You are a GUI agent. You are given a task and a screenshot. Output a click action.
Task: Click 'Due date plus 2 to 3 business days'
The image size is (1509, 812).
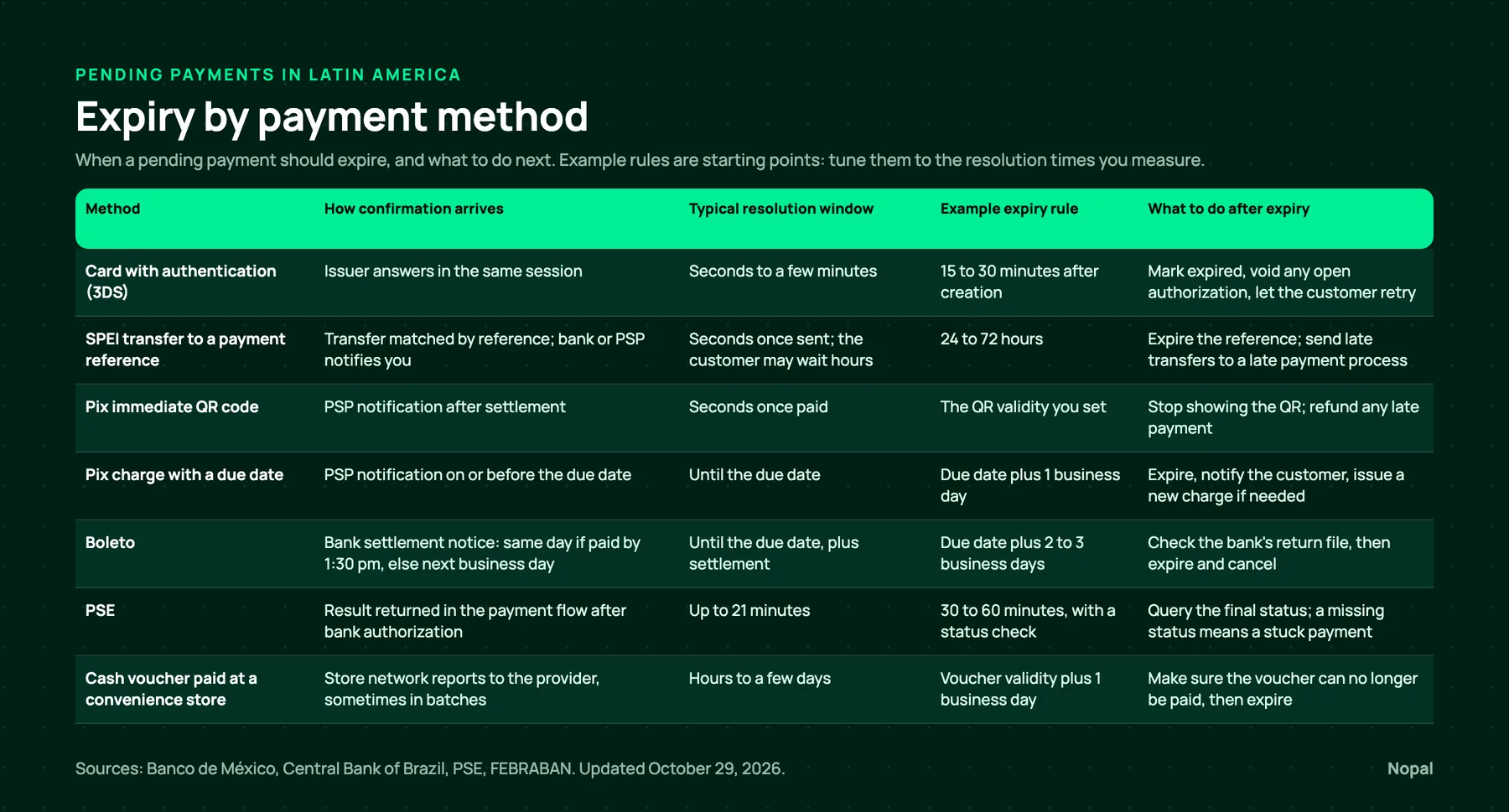click(1012, 553)
